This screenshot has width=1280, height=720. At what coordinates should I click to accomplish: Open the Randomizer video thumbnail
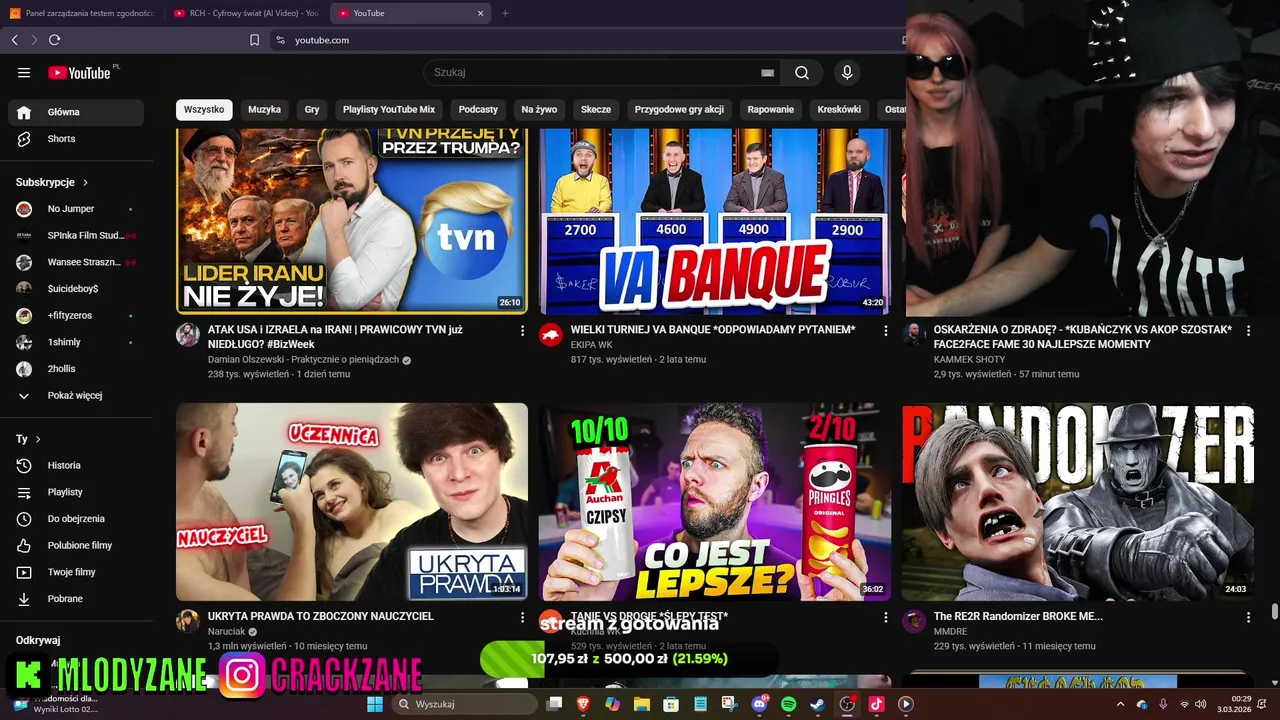tap(1078, 502)
